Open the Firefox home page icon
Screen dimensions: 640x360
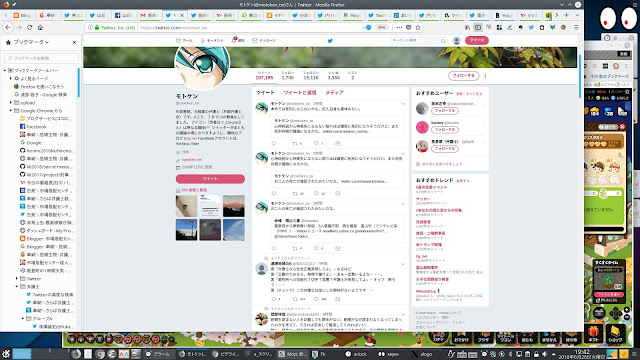pos(40,27)
